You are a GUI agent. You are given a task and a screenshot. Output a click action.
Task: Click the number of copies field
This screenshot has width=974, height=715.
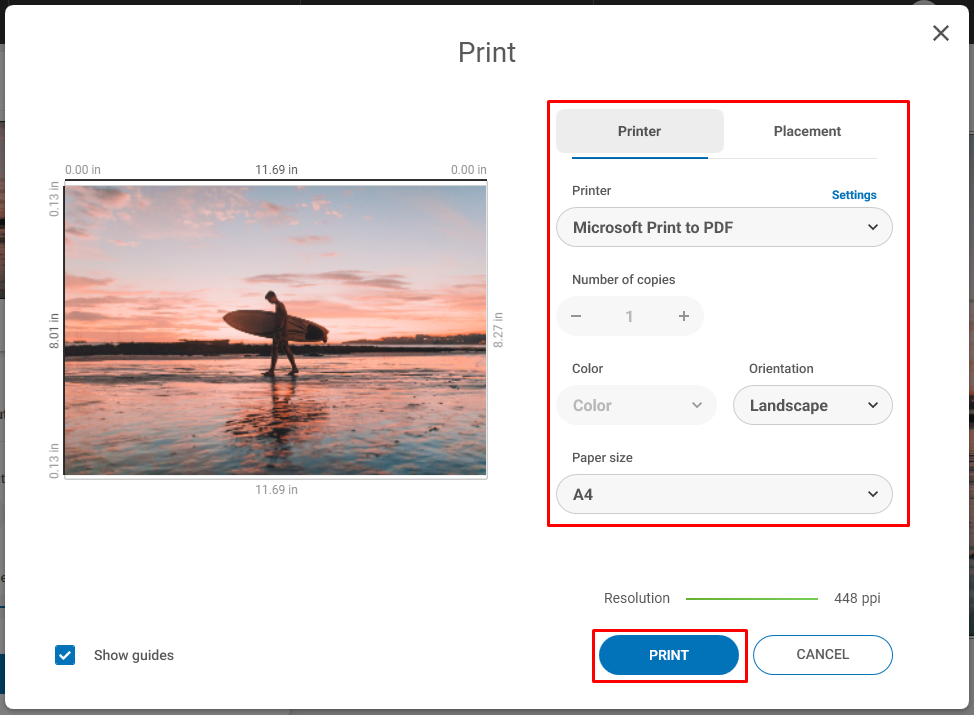coord(630,315)
